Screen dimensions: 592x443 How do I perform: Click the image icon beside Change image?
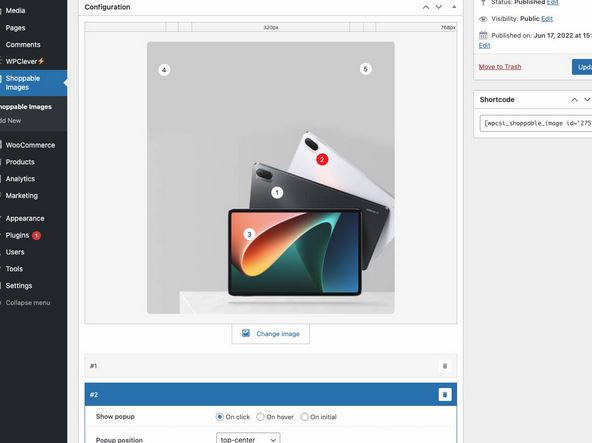pyautogui.click(x=246, y=333)
